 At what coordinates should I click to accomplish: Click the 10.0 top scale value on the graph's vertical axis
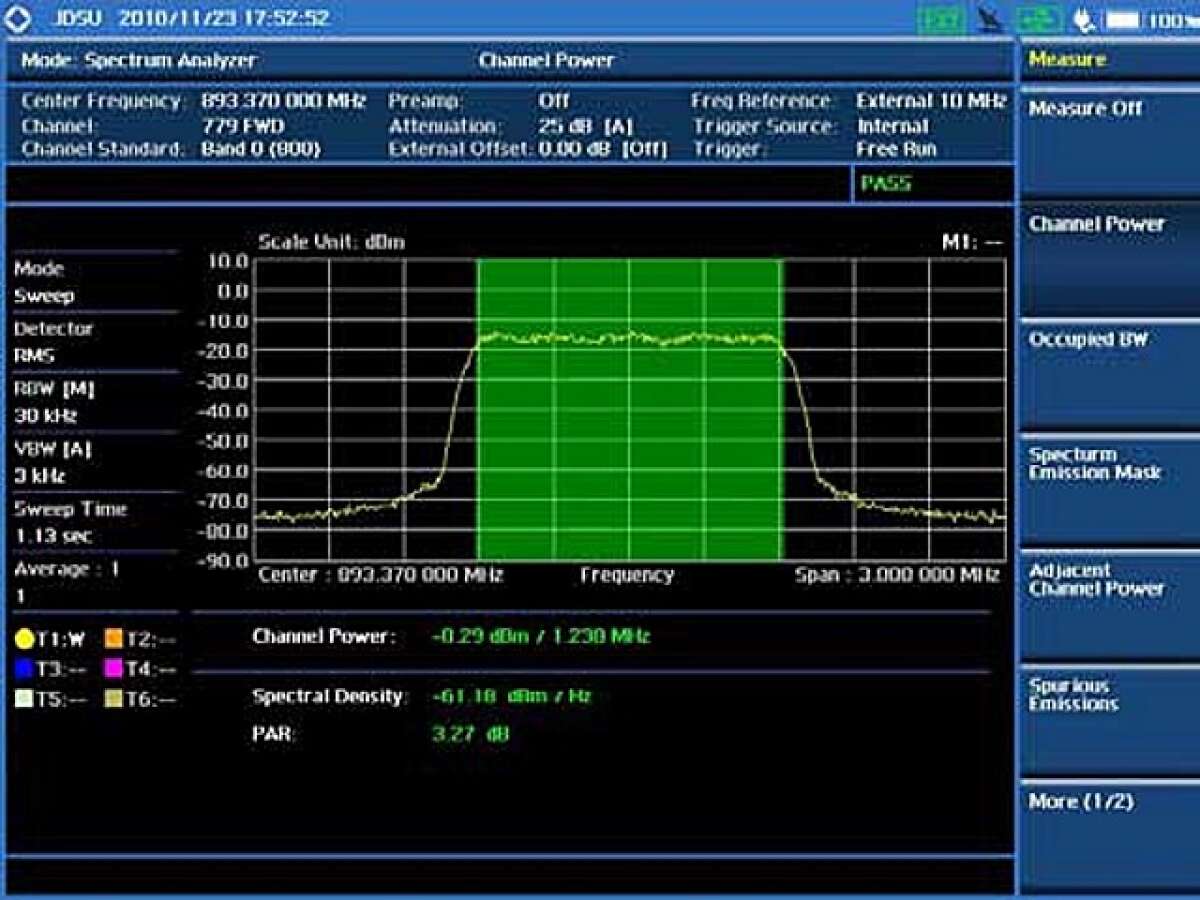point(227,261)
